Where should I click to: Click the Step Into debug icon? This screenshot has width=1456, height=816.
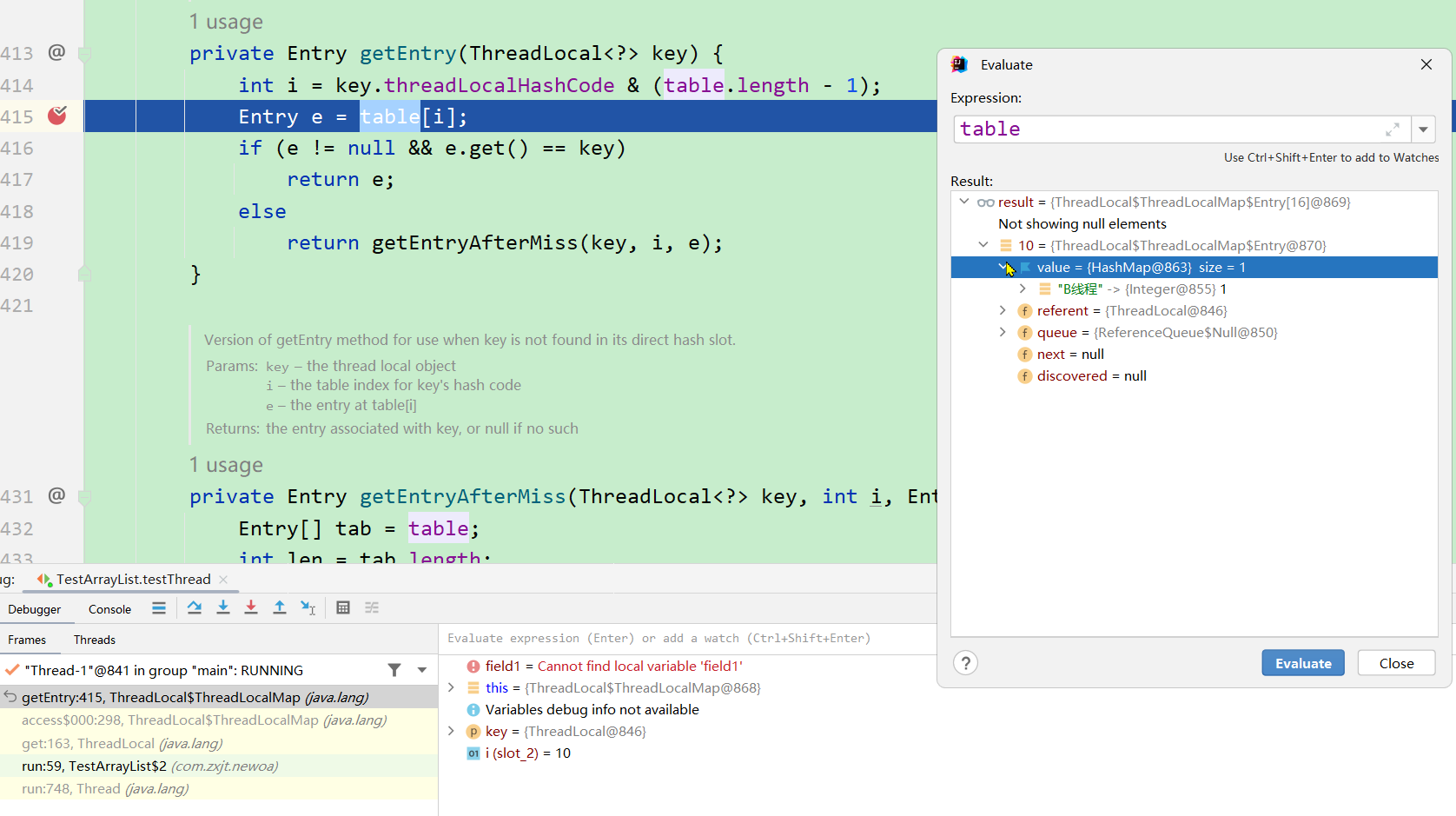click(x=223, y=607)
